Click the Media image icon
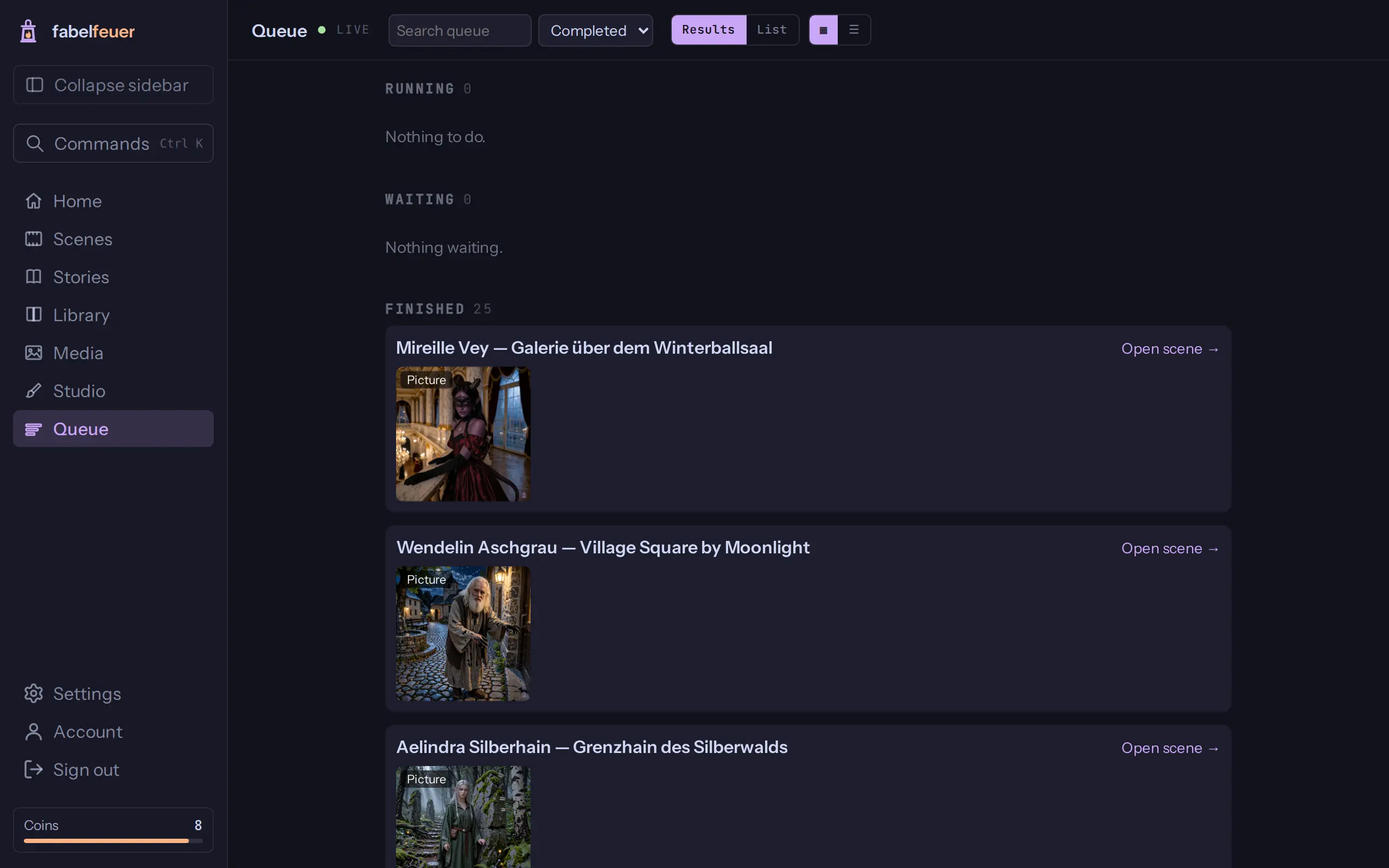 33,353
